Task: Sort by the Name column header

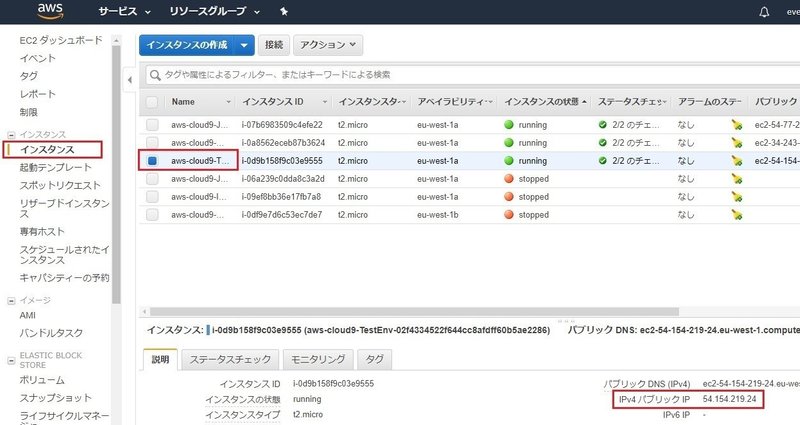Action: point(183,102)
